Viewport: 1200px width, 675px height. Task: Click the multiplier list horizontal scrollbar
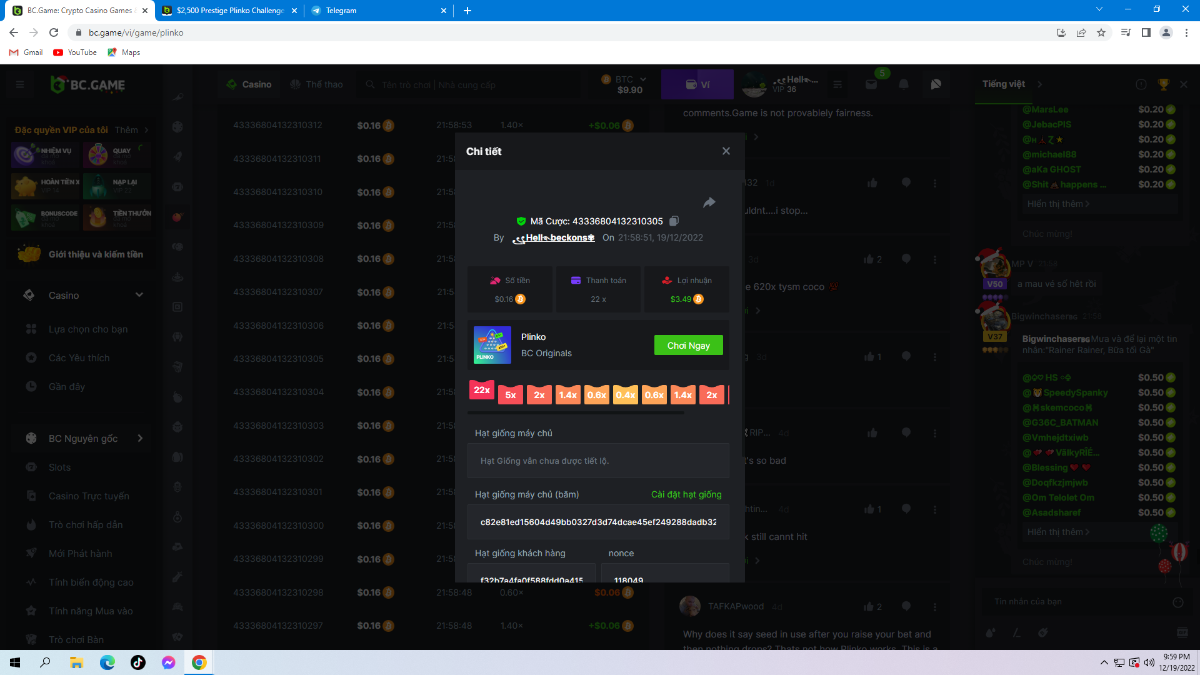[576, 412]
